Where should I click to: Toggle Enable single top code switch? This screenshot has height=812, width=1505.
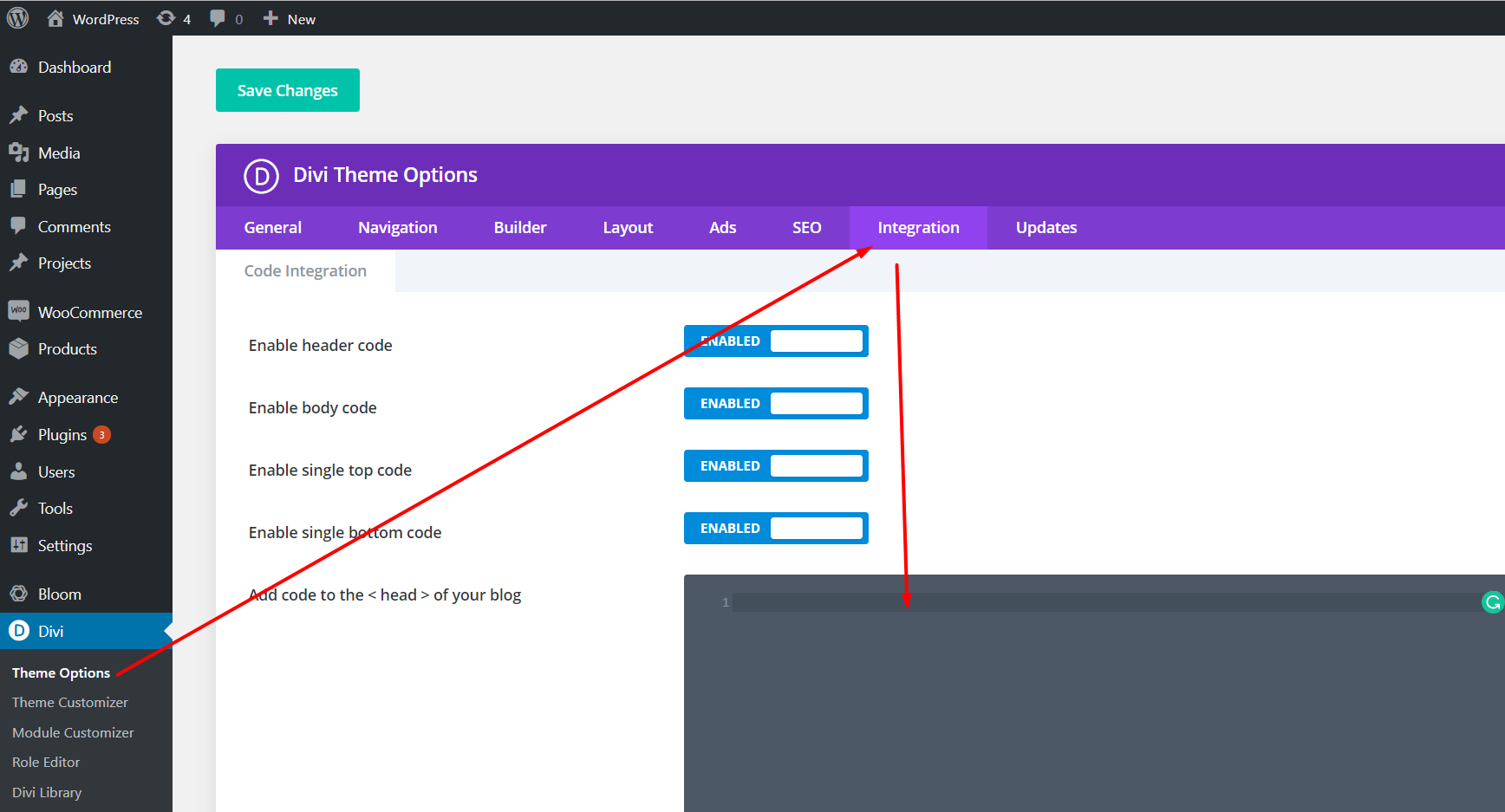tap(776, 466)
